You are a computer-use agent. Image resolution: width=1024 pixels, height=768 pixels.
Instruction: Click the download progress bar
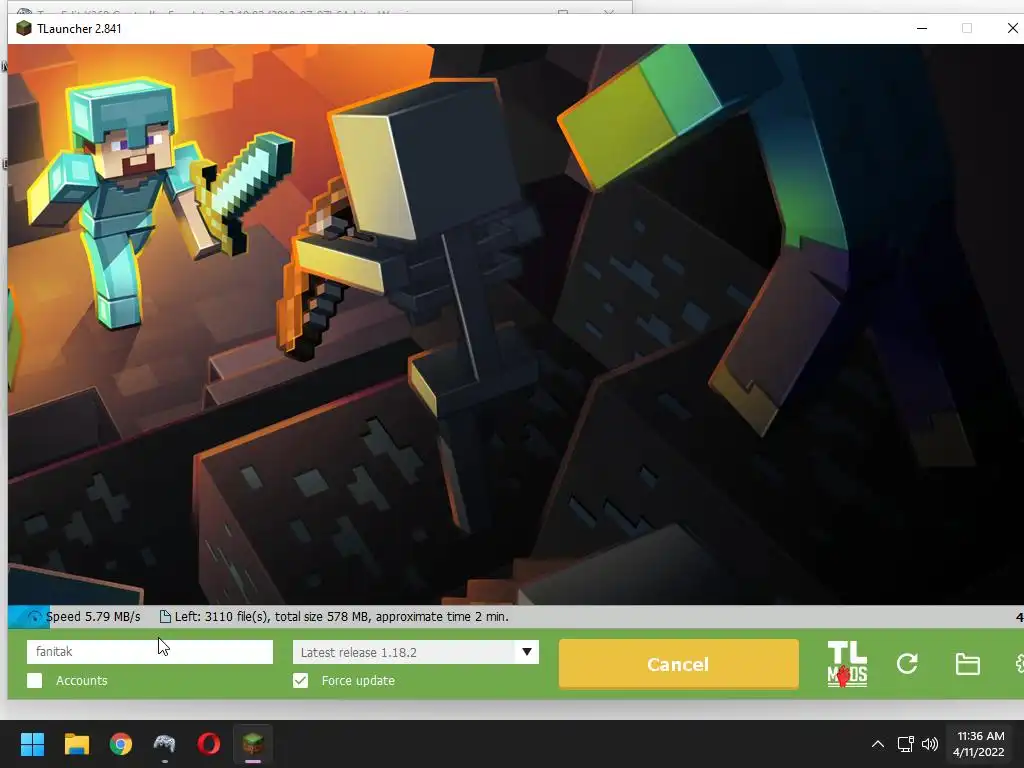pos(516,616)
